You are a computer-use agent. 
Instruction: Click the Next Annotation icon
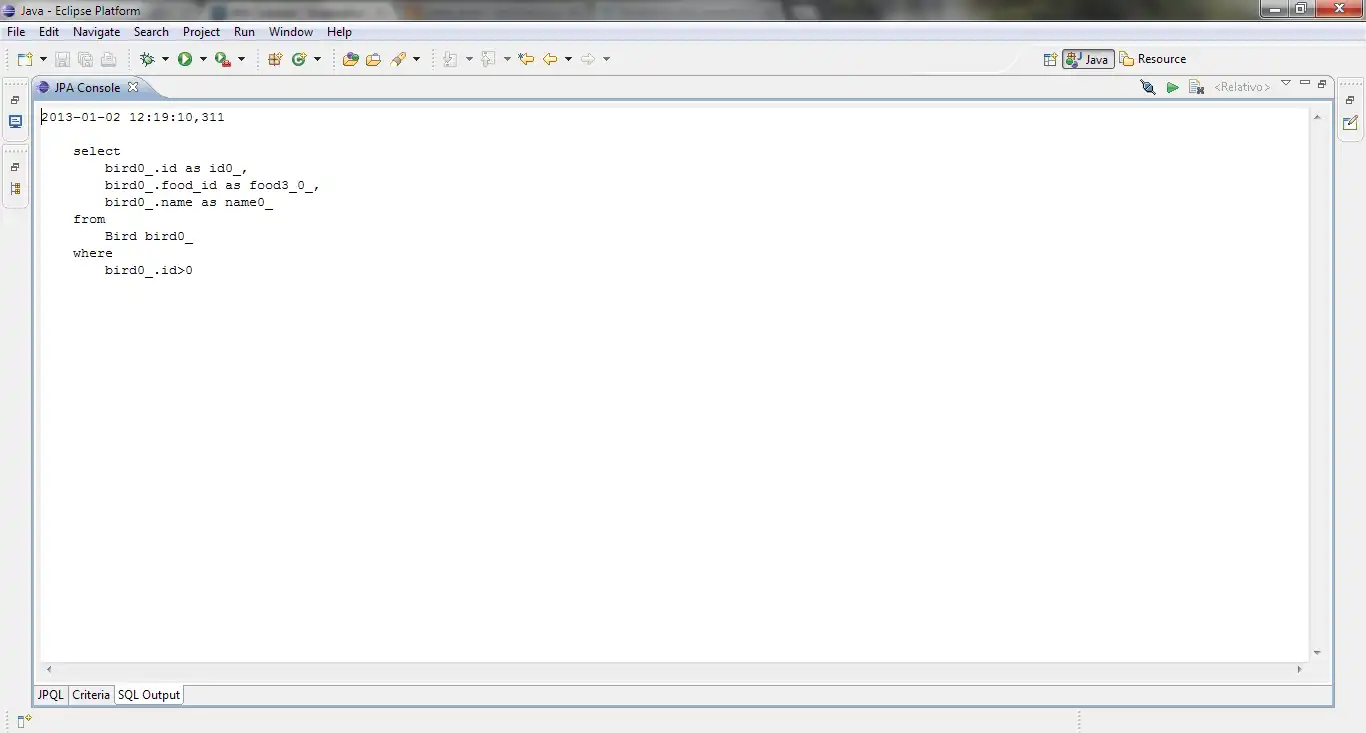[450, 59]
